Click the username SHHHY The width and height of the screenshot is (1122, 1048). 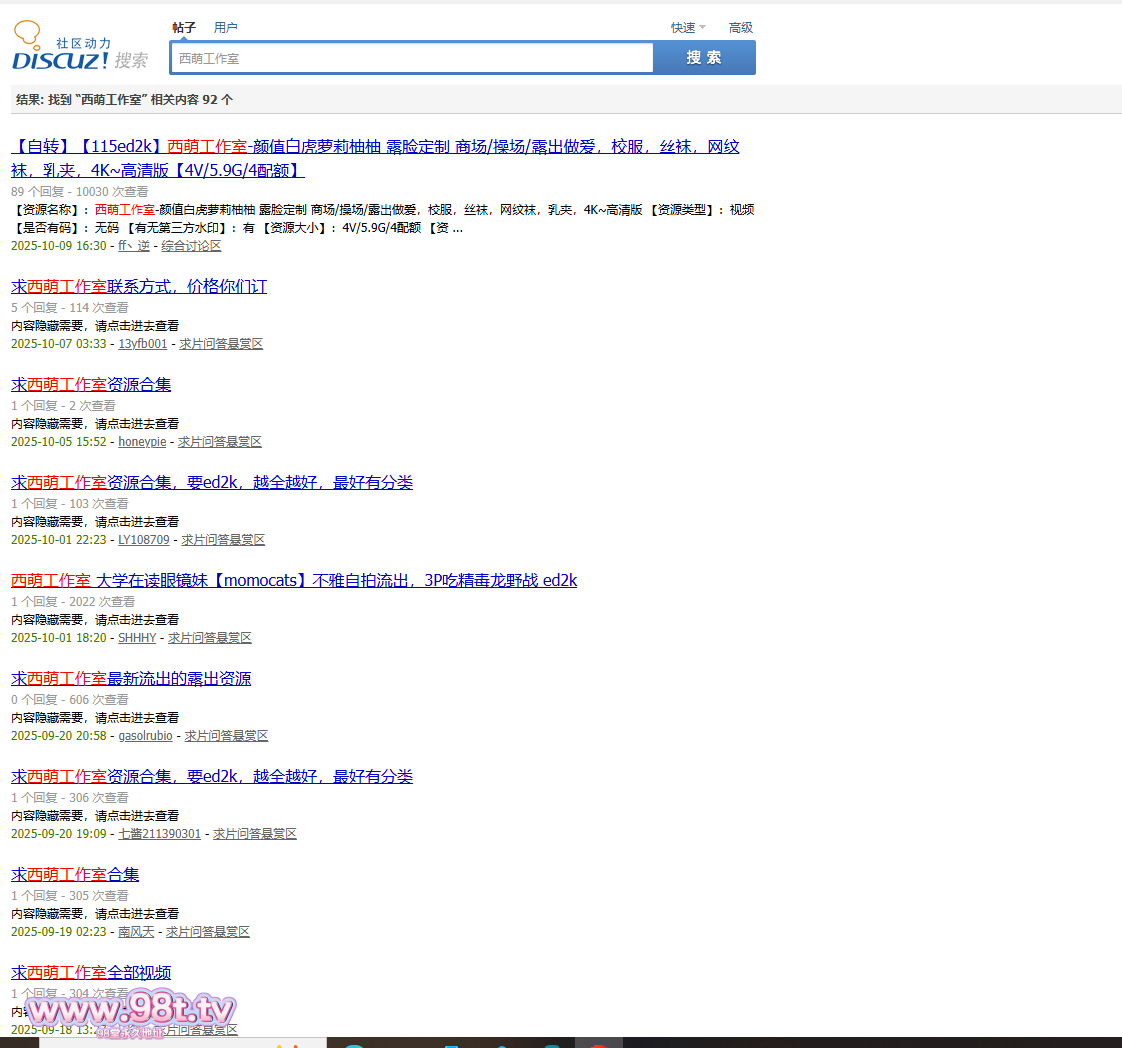point(137,638)
